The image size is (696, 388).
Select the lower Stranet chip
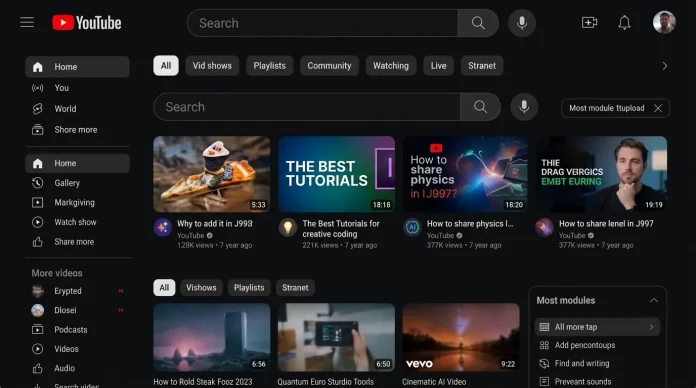click(295, 288)
